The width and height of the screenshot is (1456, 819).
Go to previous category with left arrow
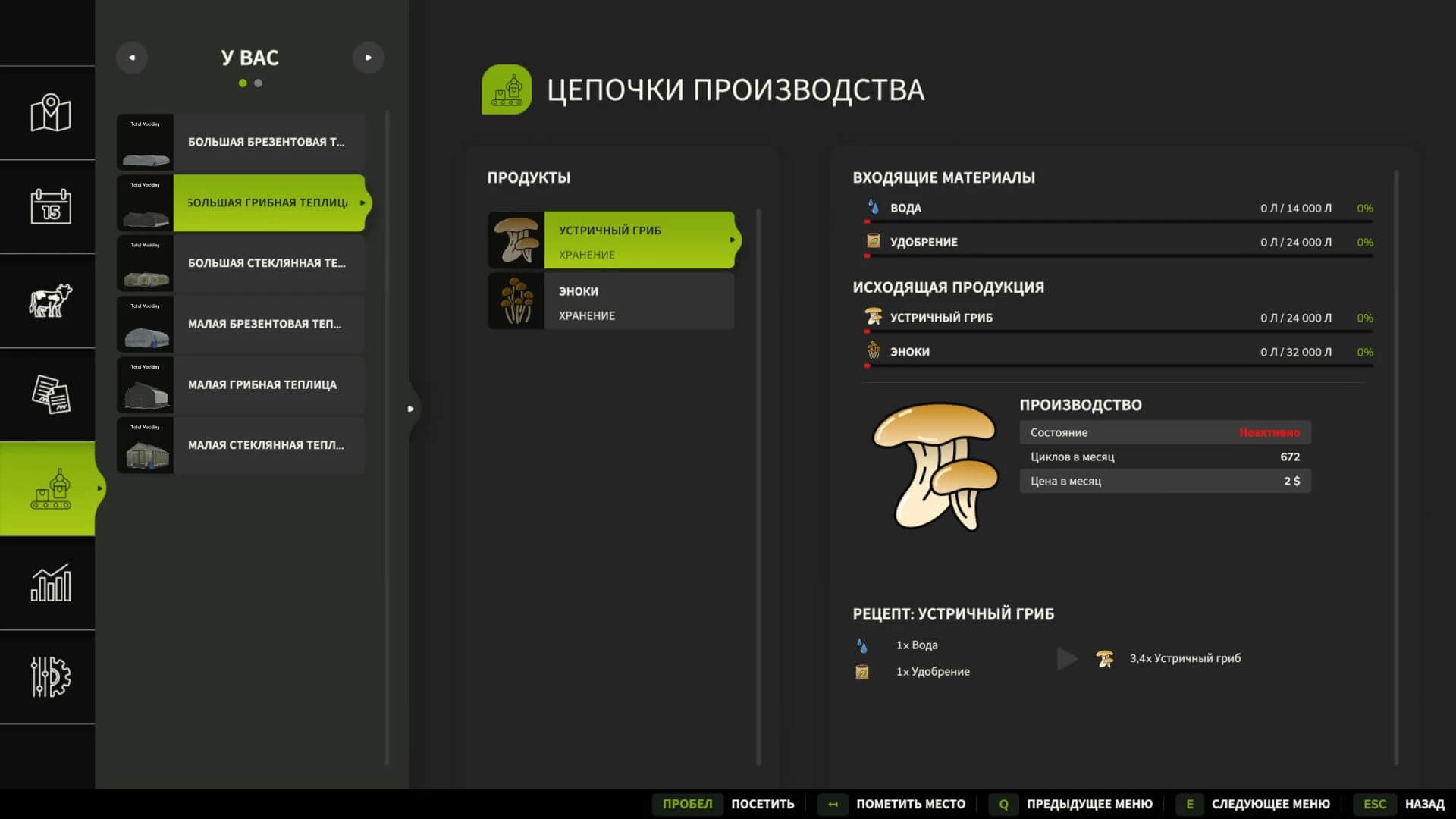pyautogui.click(x=132, y=58)
